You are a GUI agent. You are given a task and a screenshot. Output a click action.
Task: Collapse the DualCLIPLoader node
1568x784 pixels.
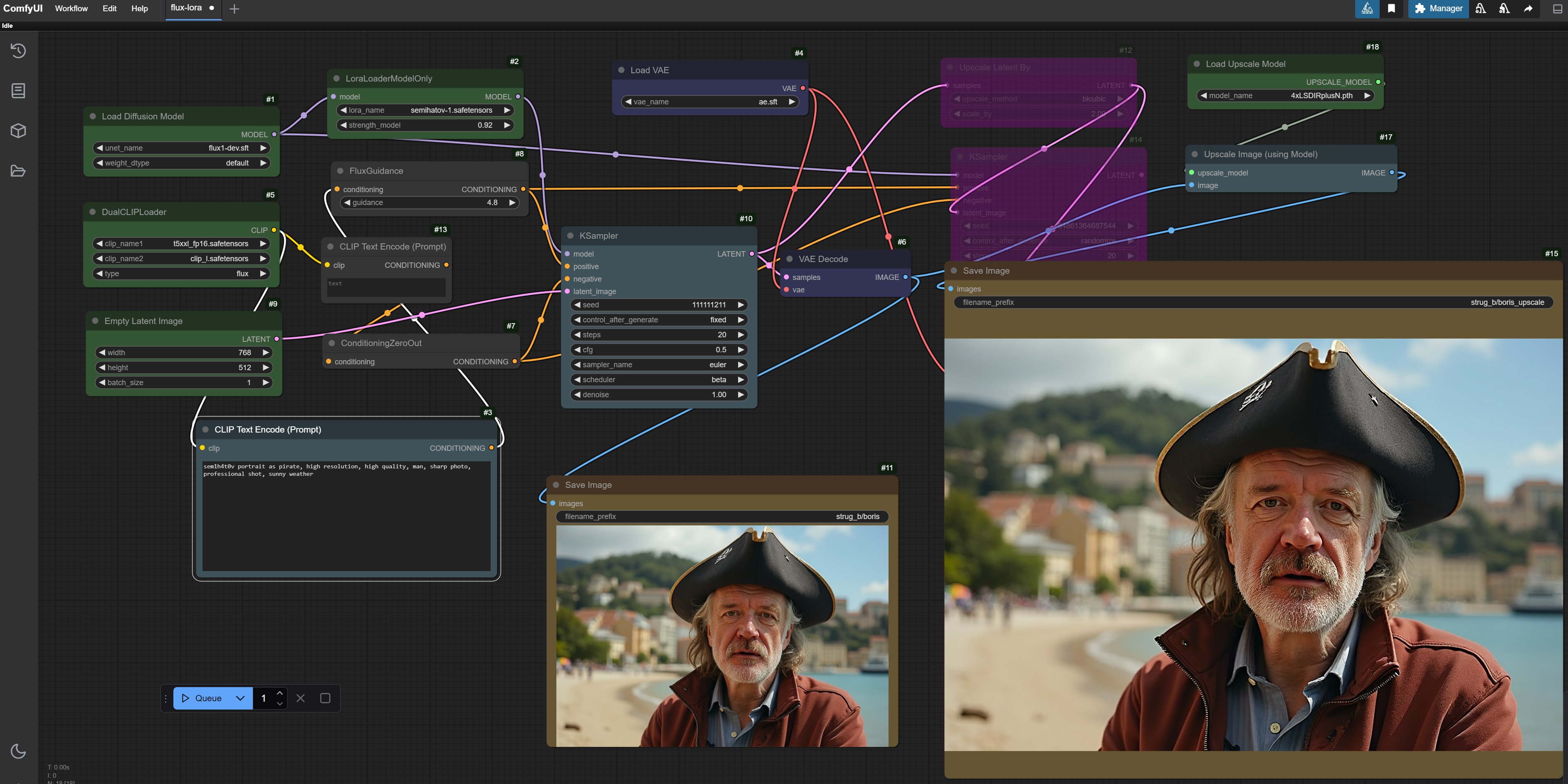(x=93, y=212)
